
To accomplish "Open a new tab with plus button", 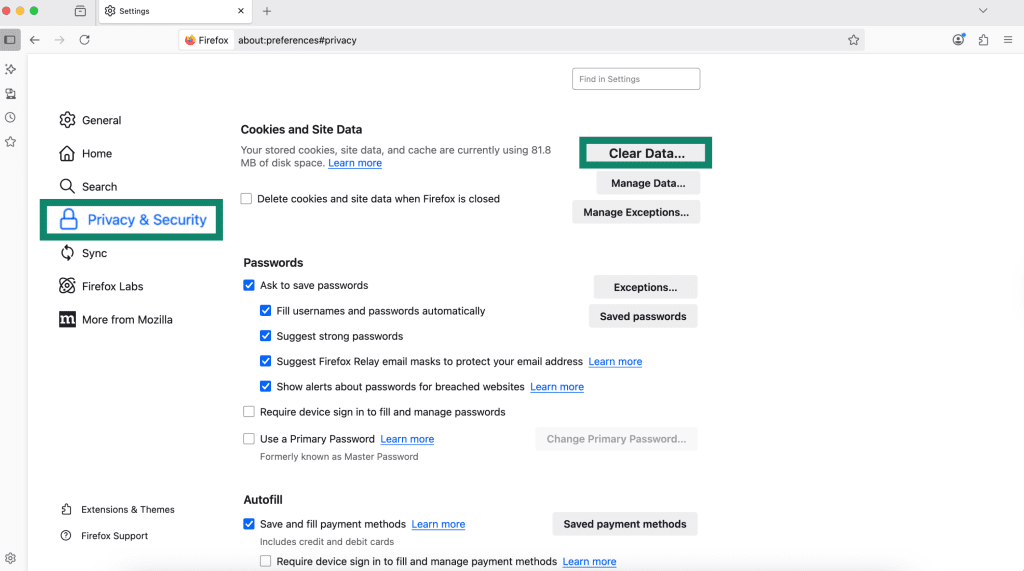I will 267,11.
